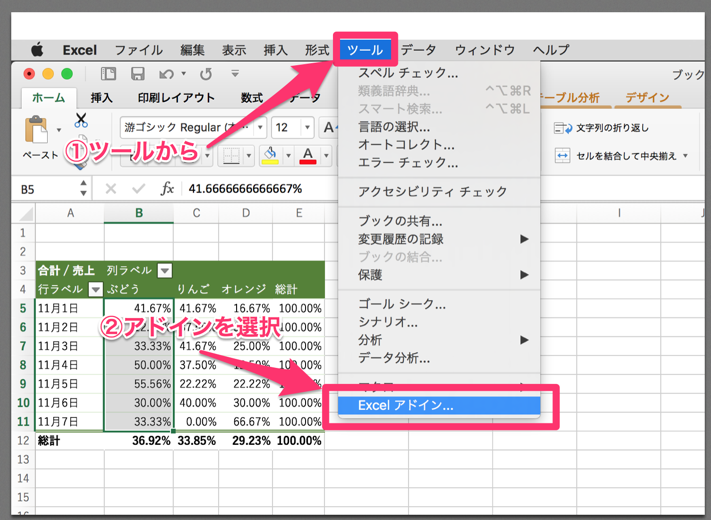Image resolution: width=711 pixels, height=520 pixels.
Task: Click the formula bar value 41.67%
Action: (245, 189)
